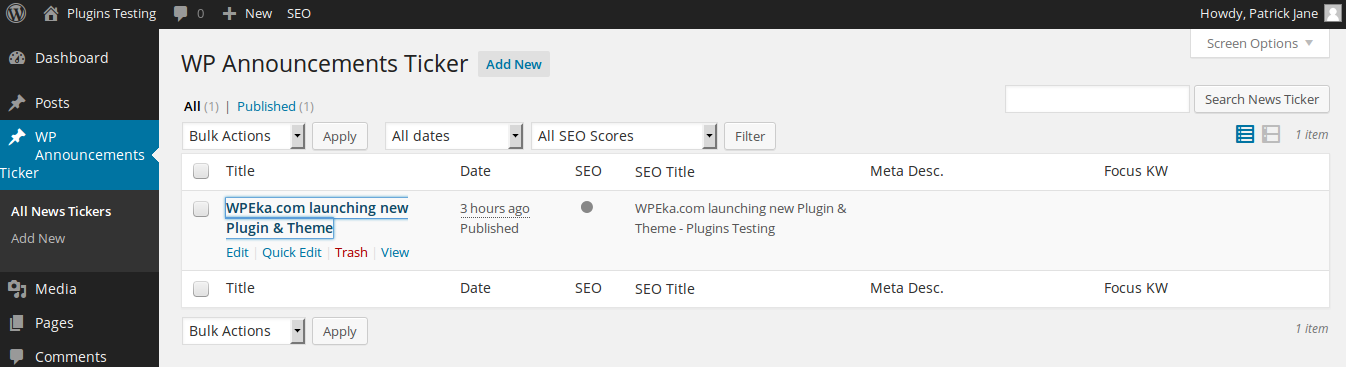1346x367 pixels.
Task: Click the home icon beside Plugins Testing
Action: pos(51,14)
